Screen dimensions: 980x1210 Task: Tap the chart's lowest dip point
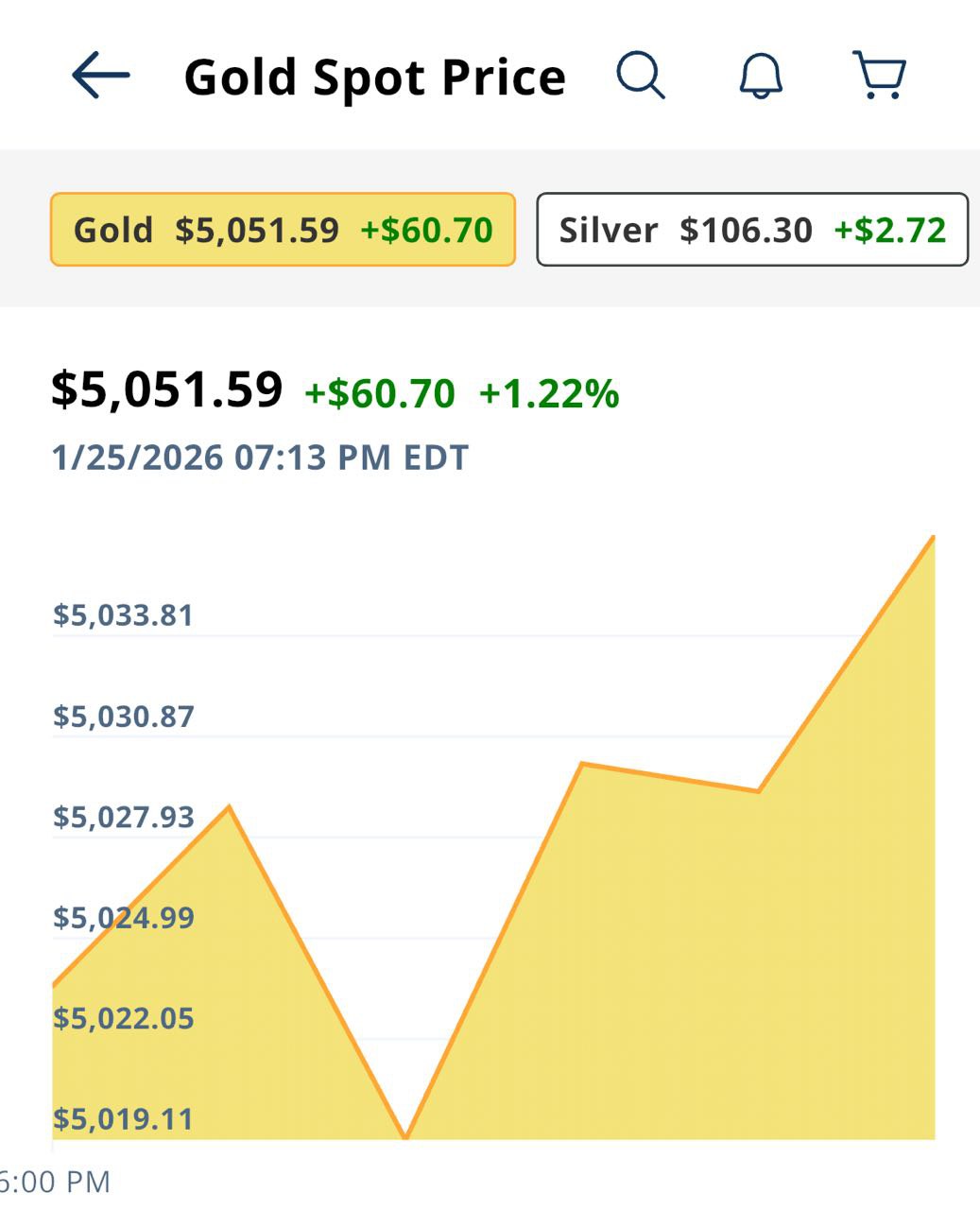pyautogui.click(x=405, y=1136)
